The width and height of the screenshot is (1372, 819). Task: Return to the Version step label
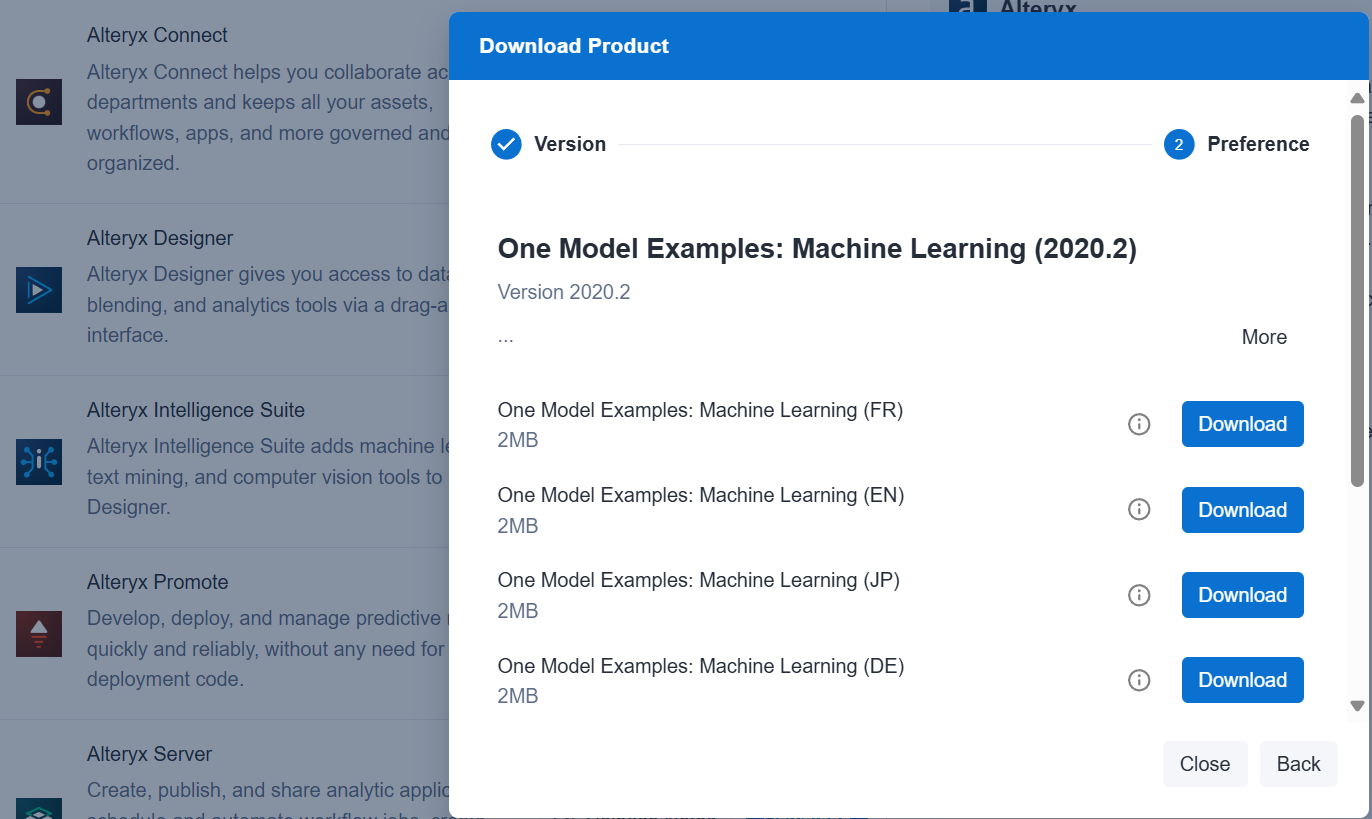point(570,144)
